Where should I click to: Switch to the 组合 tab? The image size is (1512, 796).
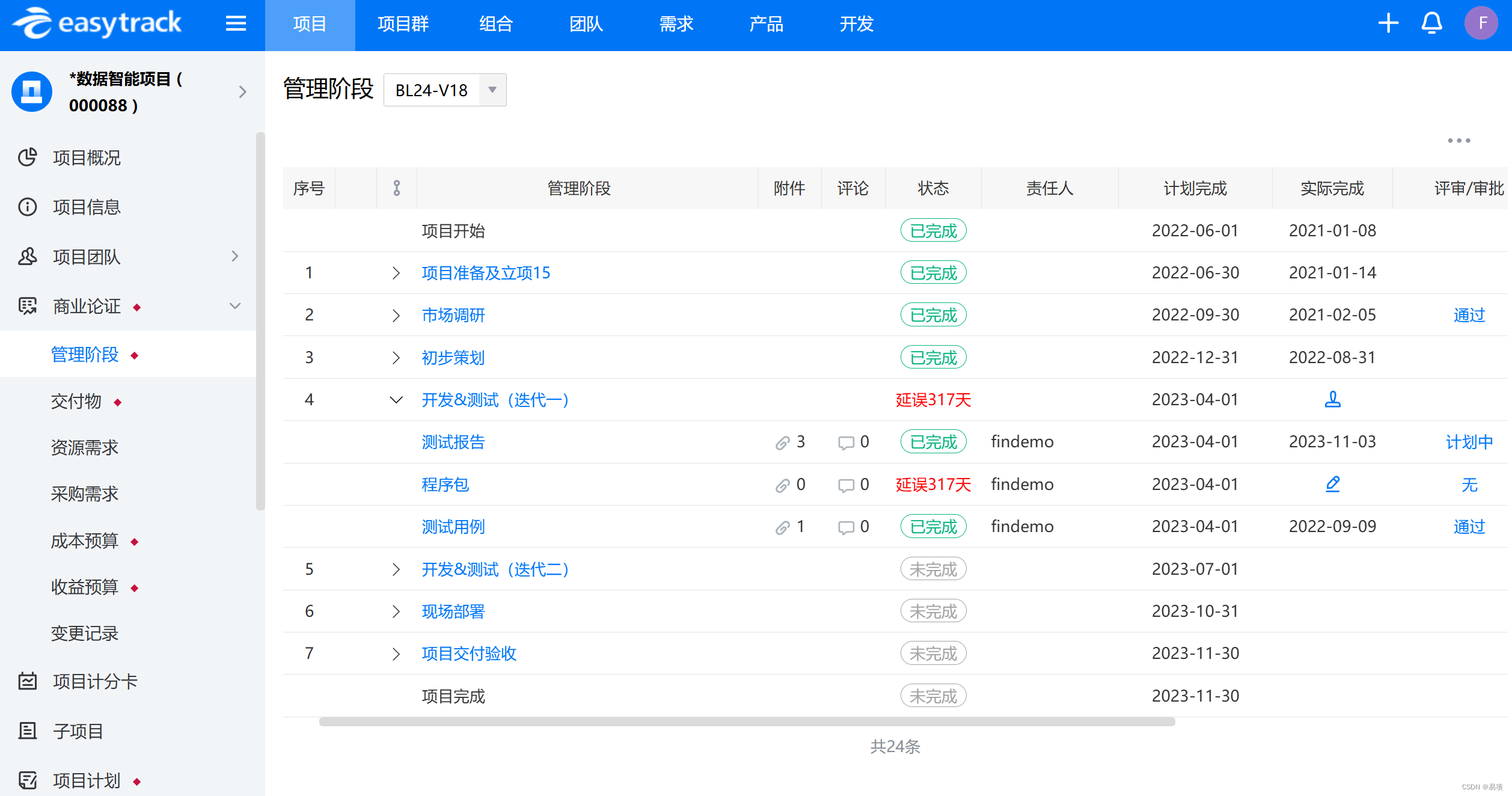(x=496, y=24)
